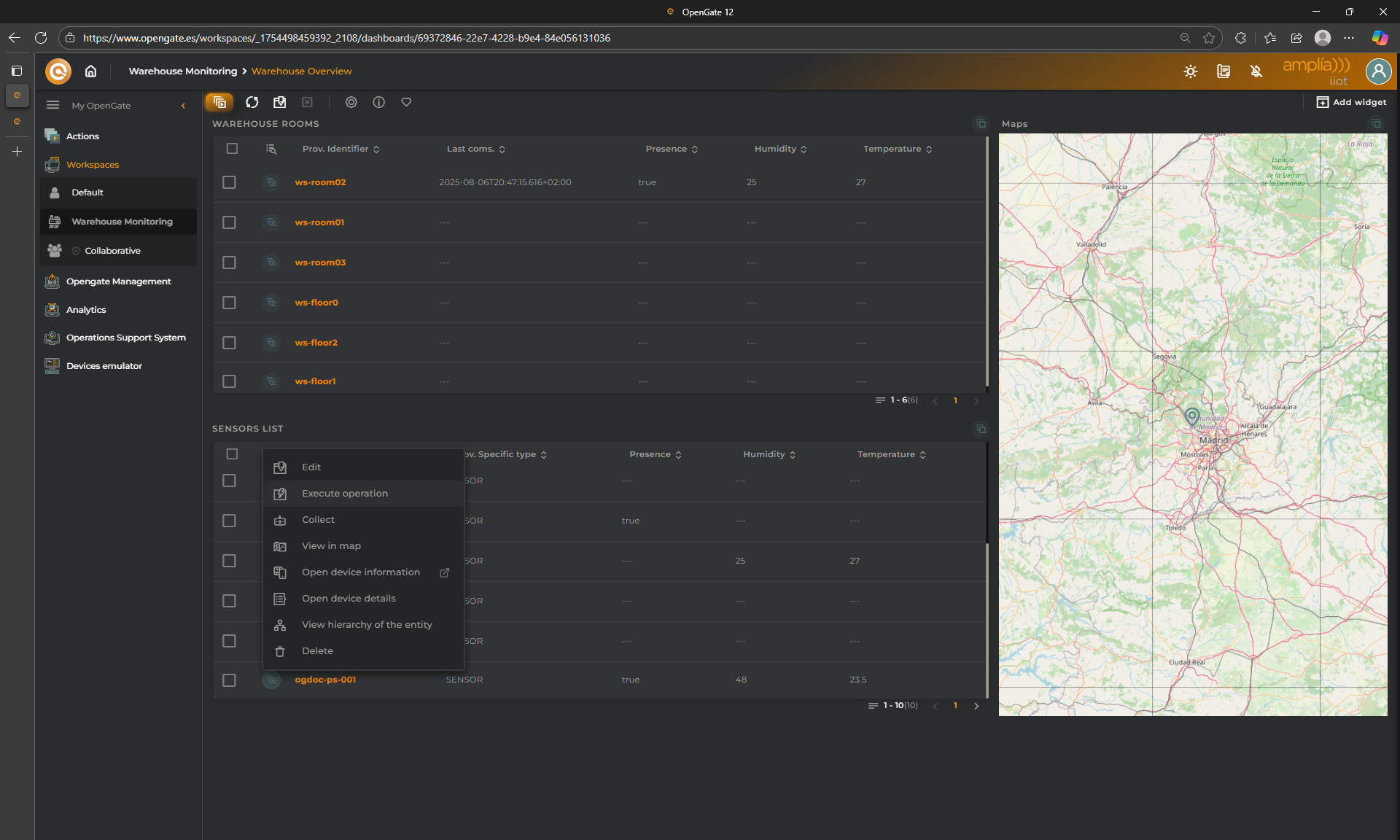
Task: Go to next page of Sensors List
Action: click(x=976, y=706)
